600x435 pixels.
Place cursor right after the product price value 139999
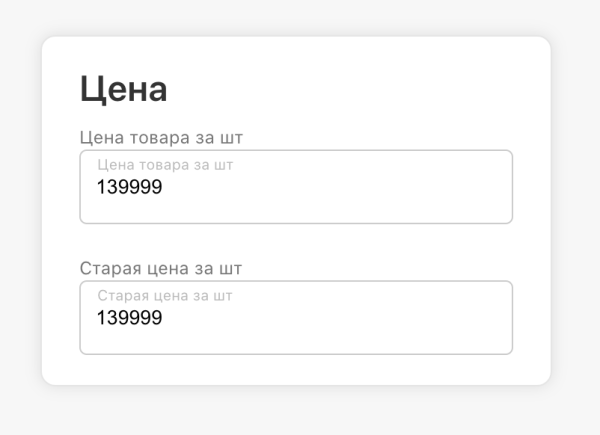click(x=163, y=187)
